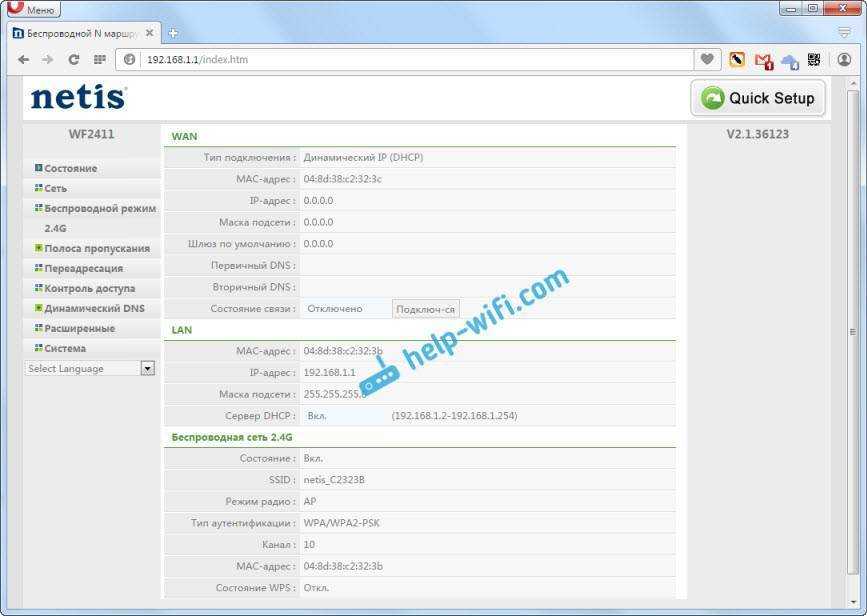Open the QR code extension icon

pyautogui.click(x=815, y=60)
